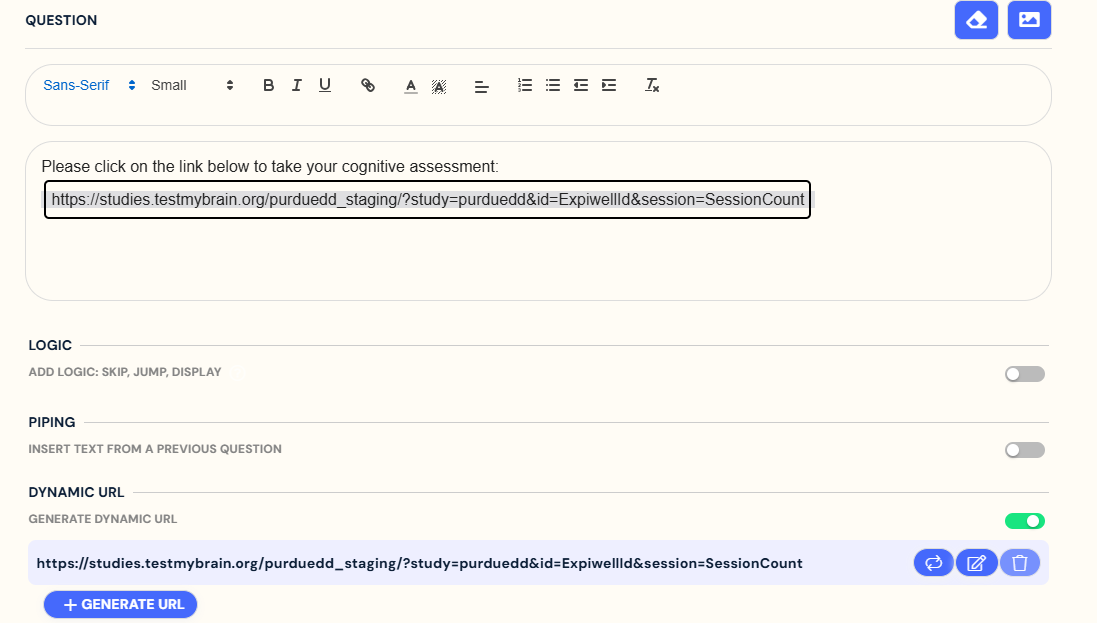Click the LOGIC section heading
This screenshot has width=1097, height=623.
(50, 346)
